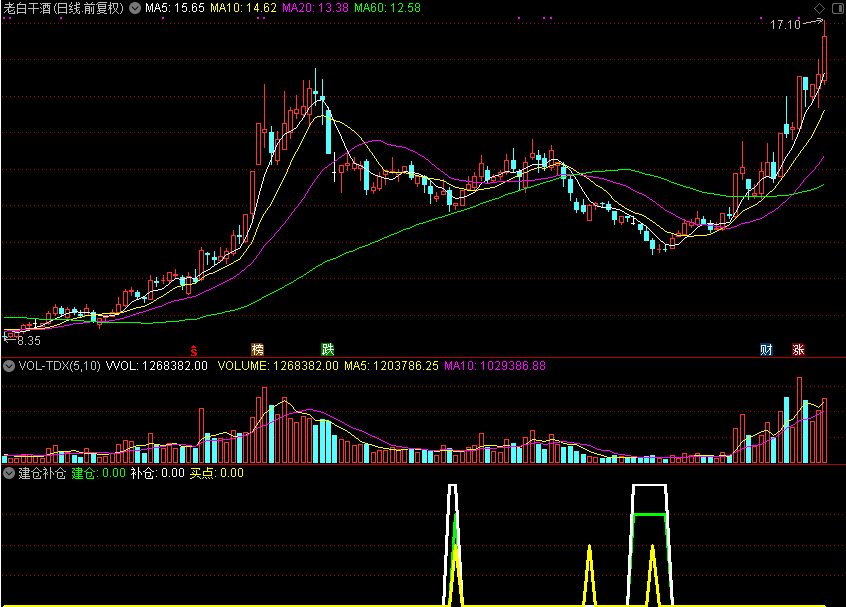Click the 建仓补仓 indicator name

tap(42, 473)
